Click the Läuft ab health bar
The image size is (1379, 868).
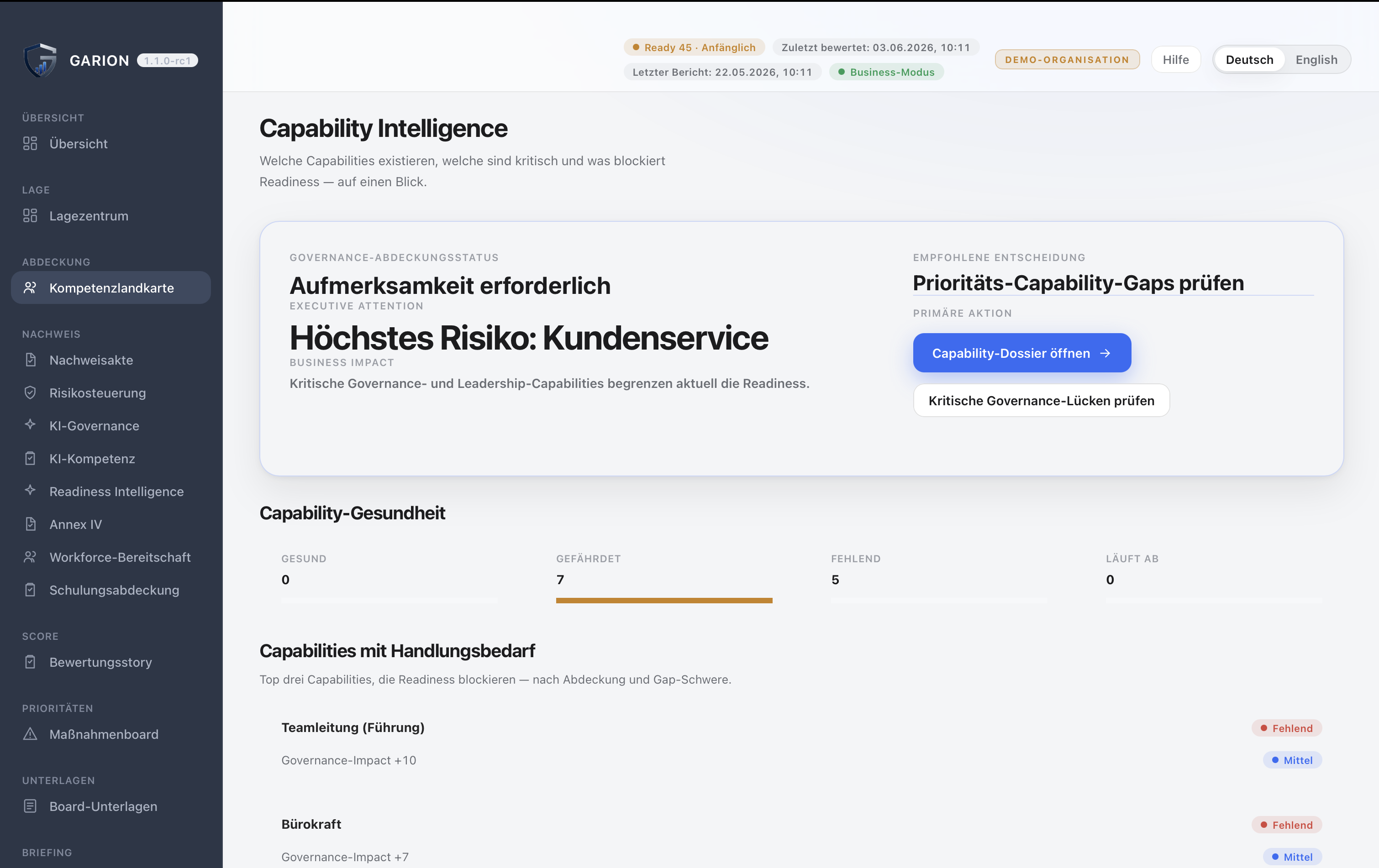coord(1214,600)
